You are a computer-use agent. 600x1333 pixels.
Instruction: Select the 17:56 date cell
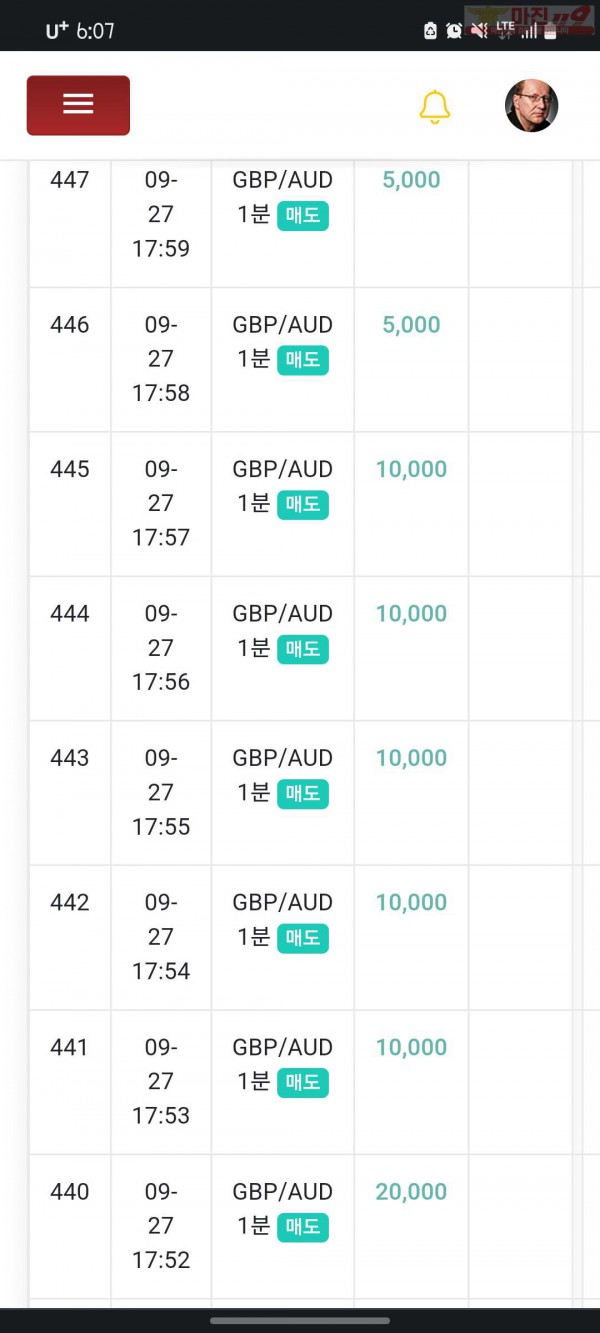click(161, 648)
